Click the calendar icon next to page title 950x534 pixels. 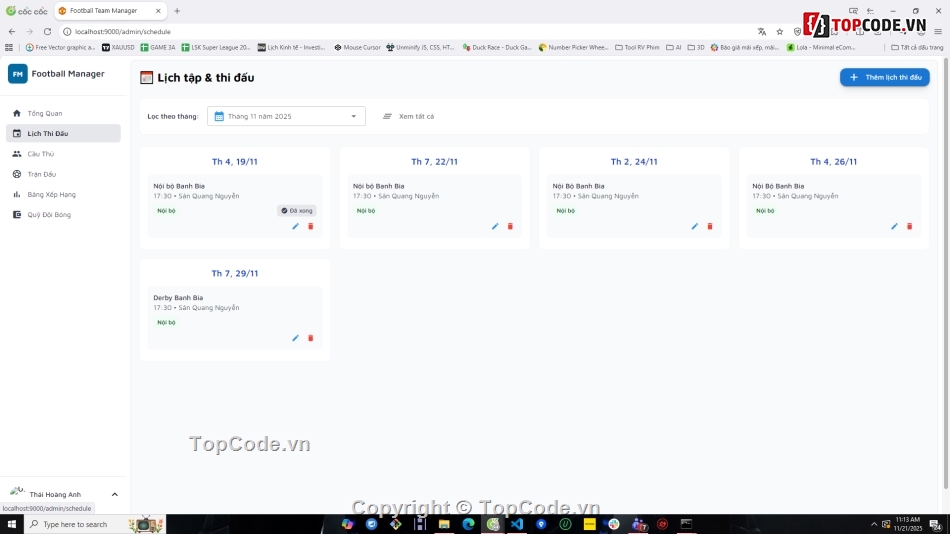pyautogui.click(x=147, y=78)
